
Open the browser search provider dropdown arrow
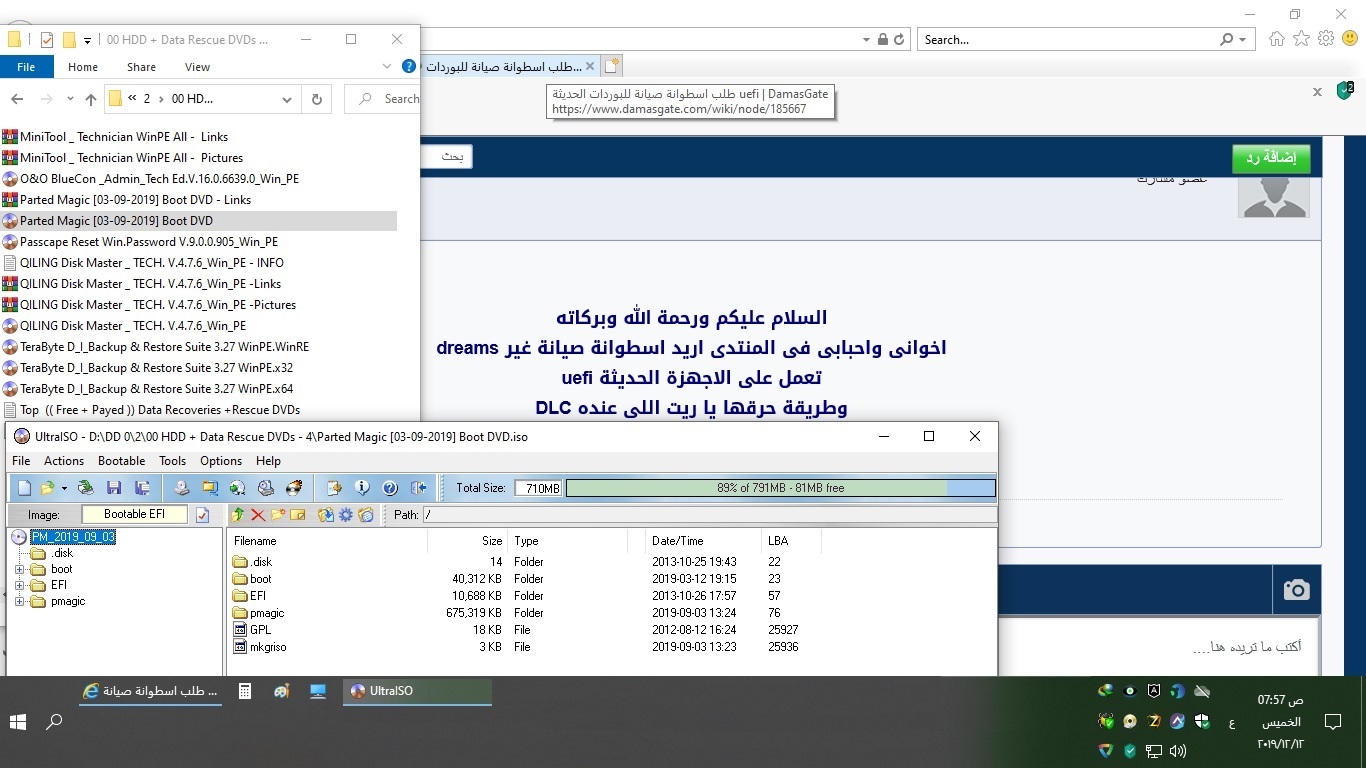click(x=1244, y=40)
